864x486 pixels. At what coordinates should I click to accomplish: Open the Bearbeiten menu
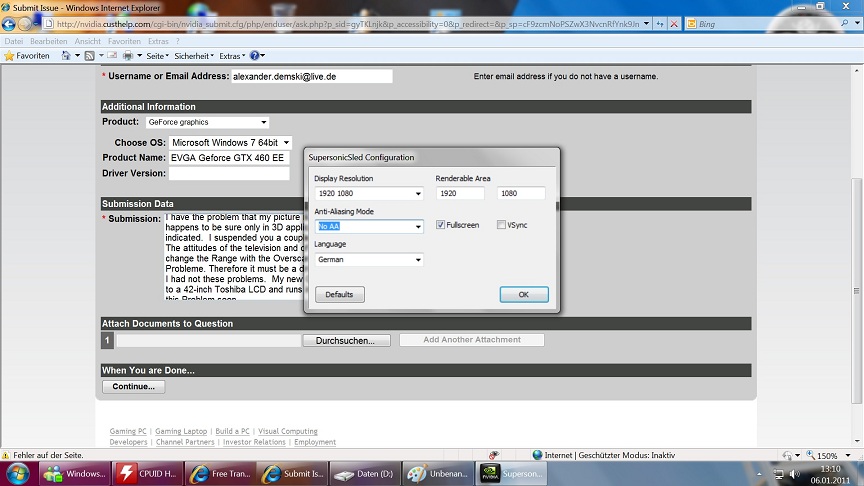coord(48,41)
